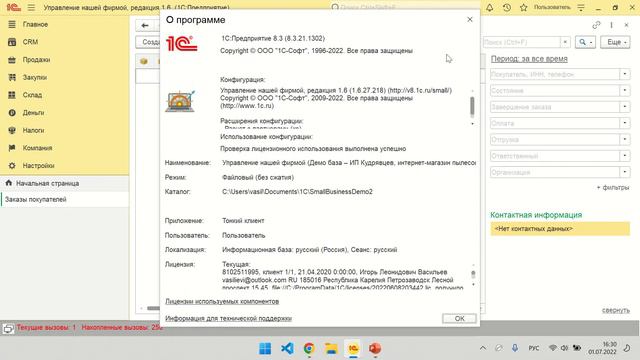This screenshot has width=640, height=360.
Task: Open service settings lines icon in title bar
Action: pyautogui.click(x=581, y=7)
